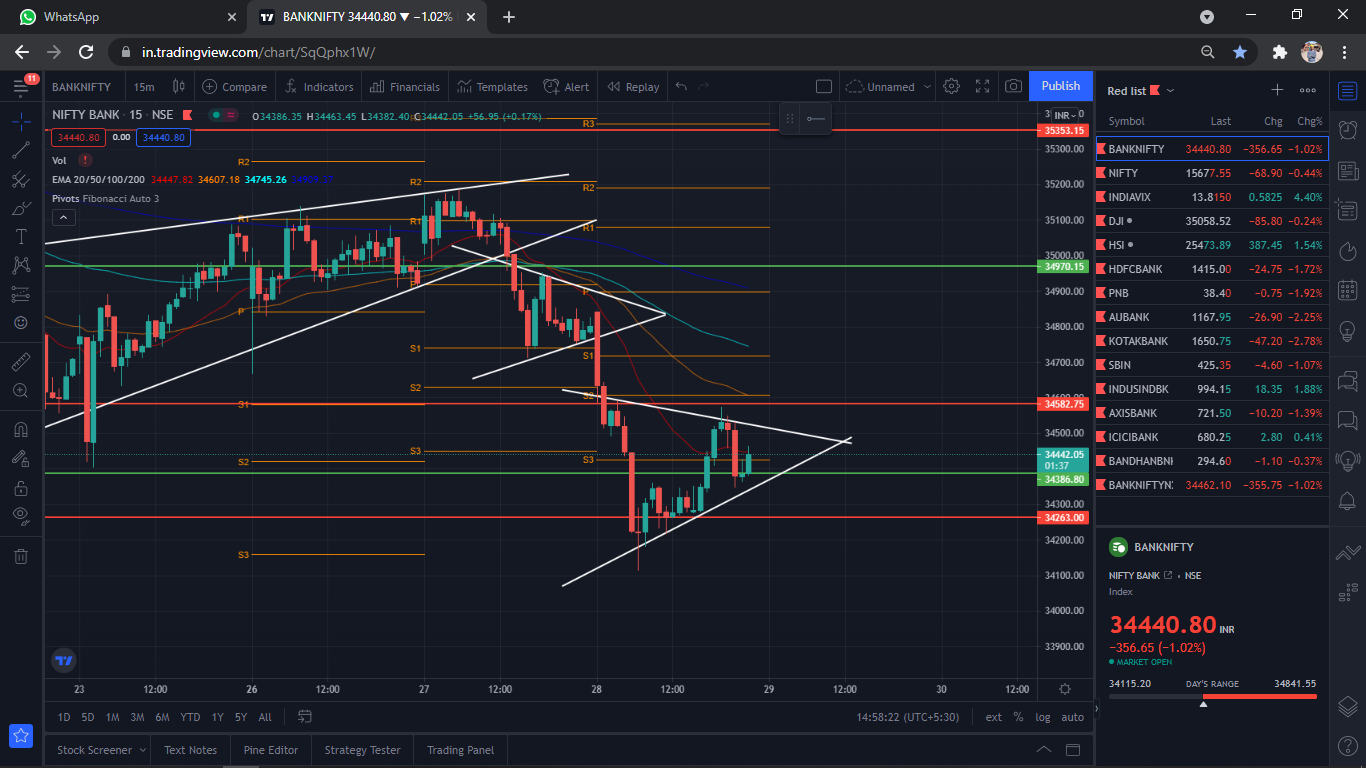Open the chart layout selector

[824, 87]
